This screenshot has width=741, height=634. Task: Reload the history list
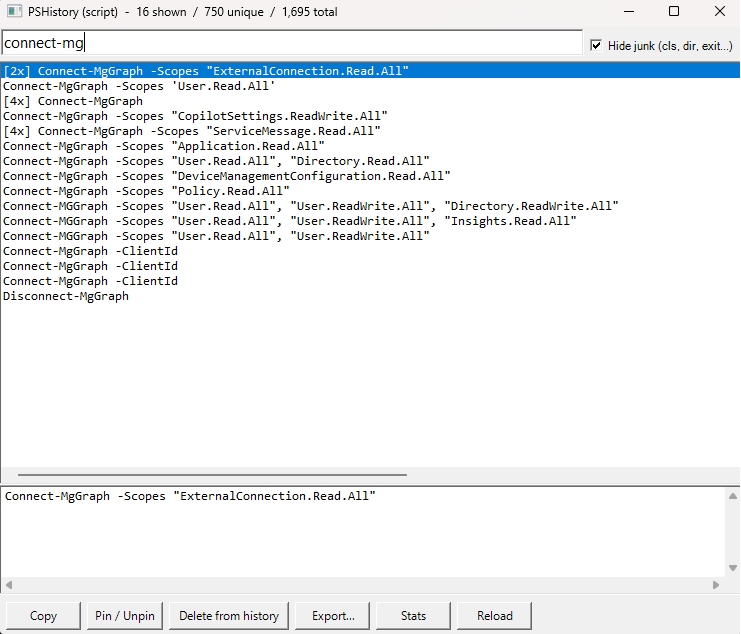point(495,616)
